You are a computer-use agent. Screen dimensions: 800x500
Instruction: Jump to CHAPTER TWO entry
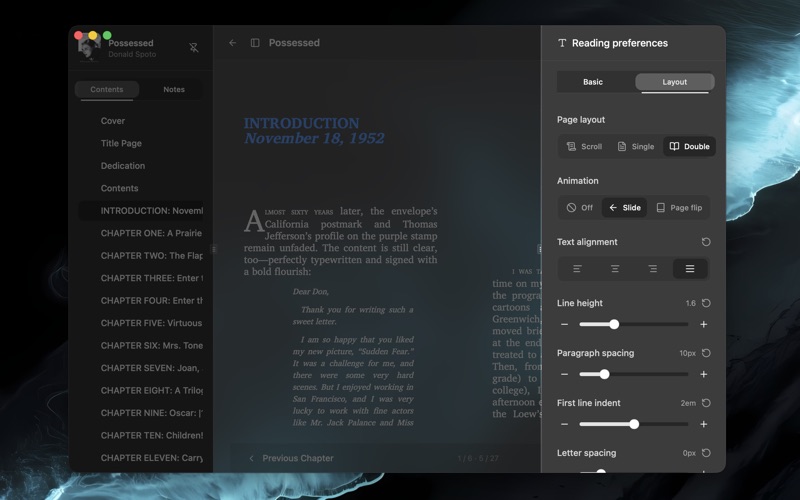[x=141, y=256]
